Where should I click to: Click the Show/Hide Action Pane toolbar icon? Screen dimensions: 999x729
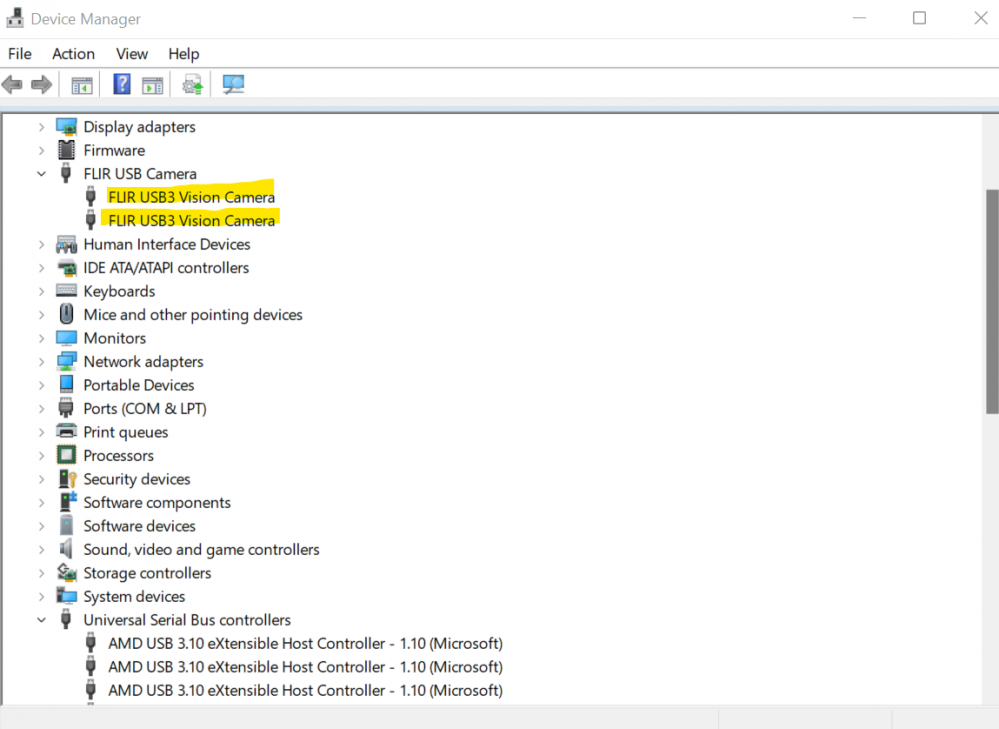pos(152,85)
